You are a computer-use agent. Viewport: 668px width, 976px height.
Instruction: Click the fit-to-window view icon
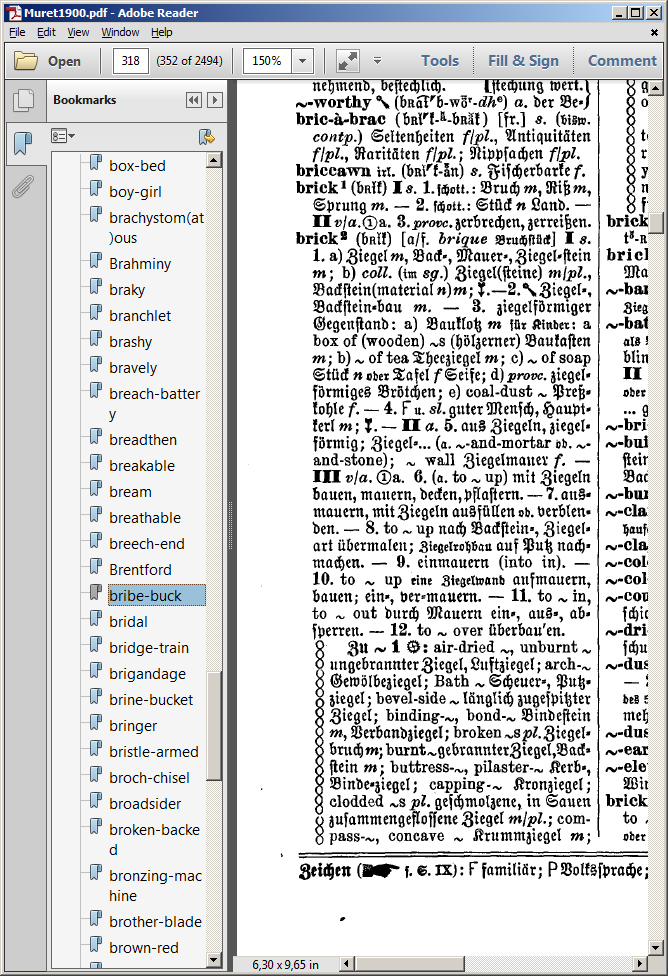[x=347, y=61]
